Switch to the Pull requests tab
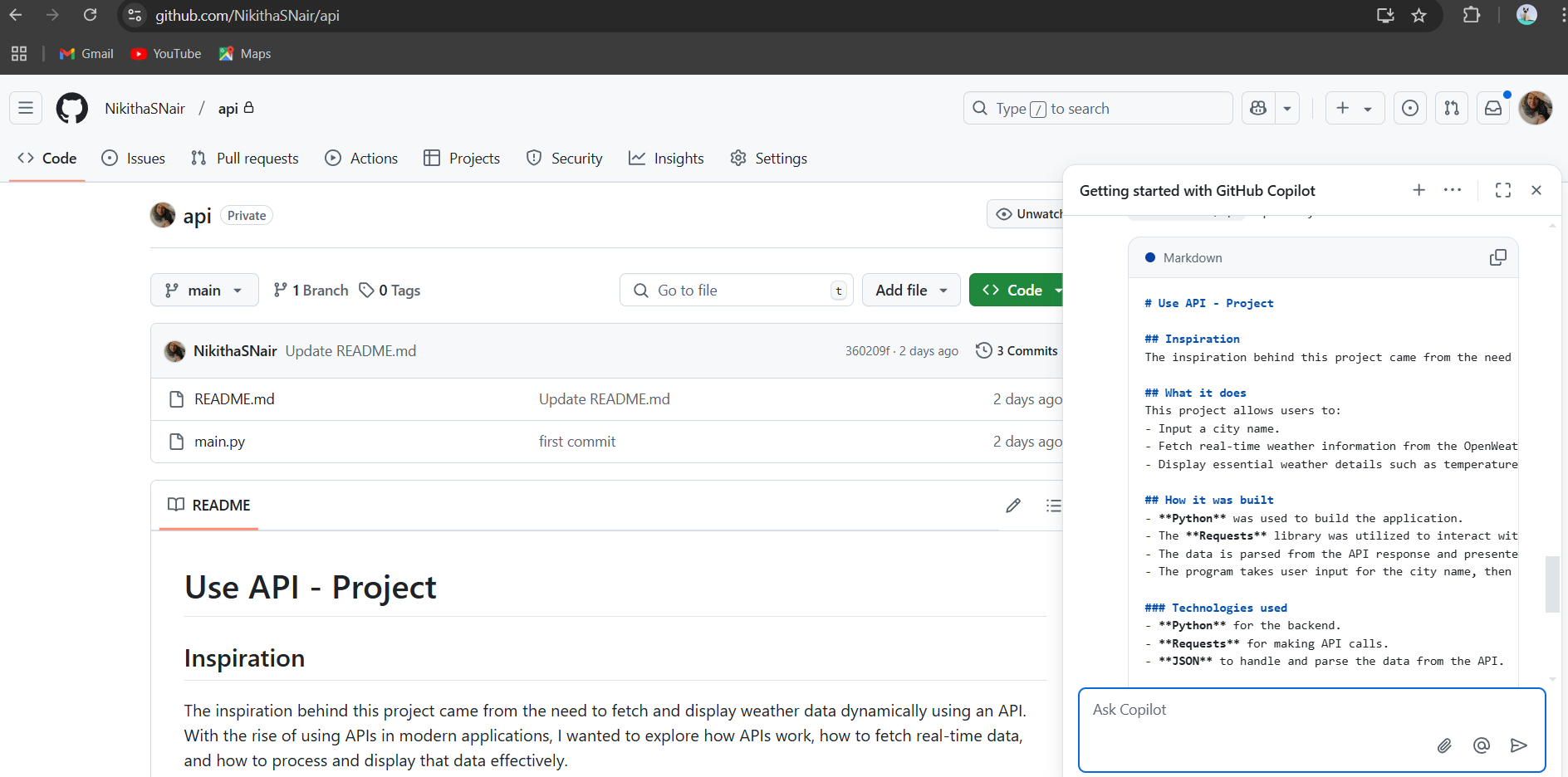 coord(245,158)
